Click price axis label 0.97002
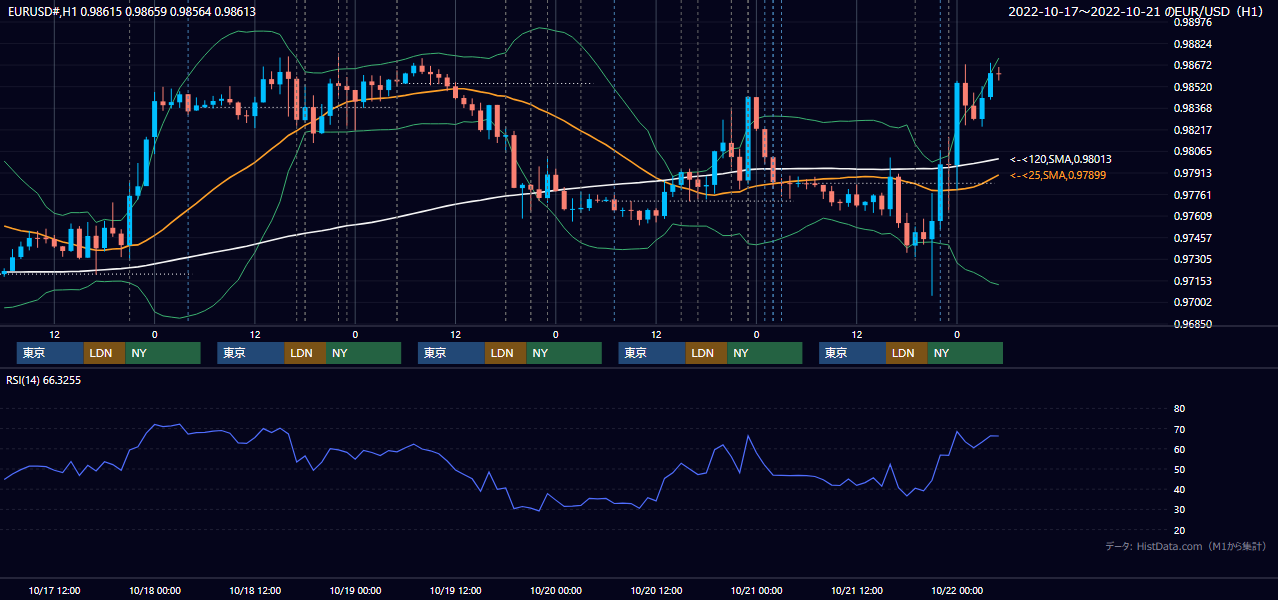The height and width of the screenshot is (600, 1278). (x=1193, y=302)
